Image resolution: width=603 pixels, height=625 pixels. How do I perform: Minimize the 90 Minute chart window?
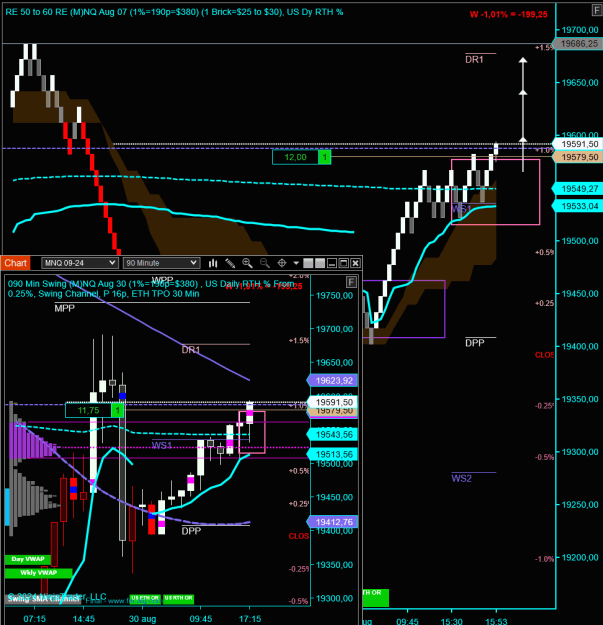[x=332, y=263]
